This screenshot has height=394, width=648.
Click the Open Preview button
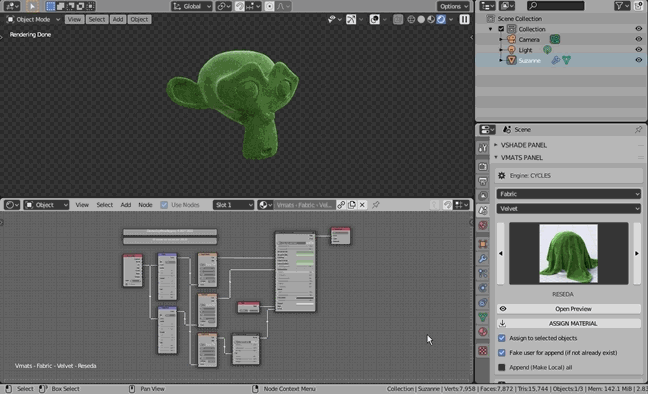(x=569, y=309)
